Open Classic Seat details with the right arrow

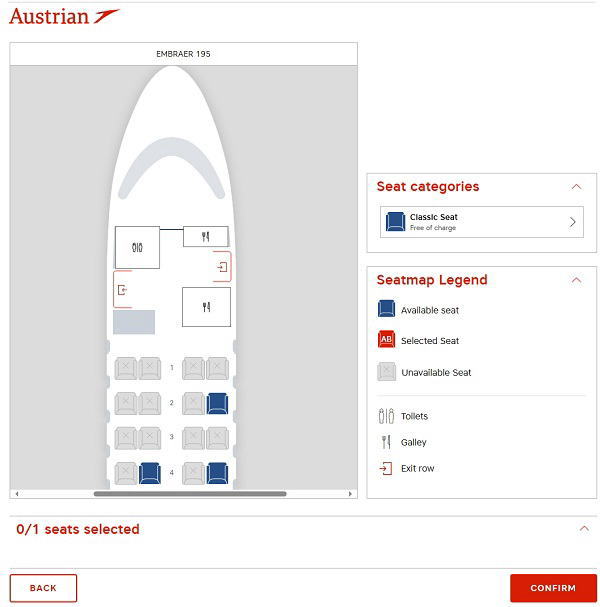point(573,222)
